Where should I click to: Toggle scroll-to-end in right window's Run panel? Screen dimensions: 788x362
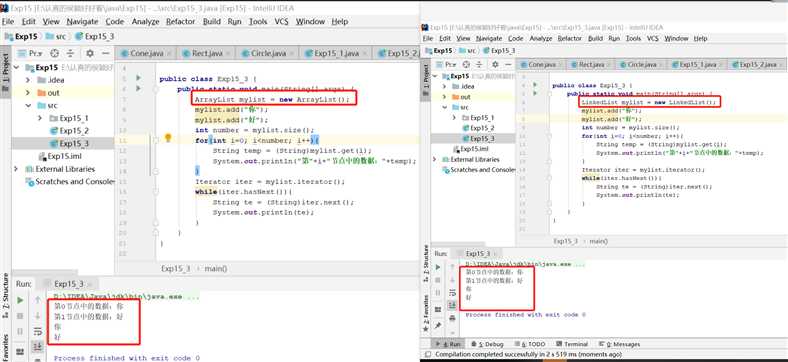(x=452, y=305)
